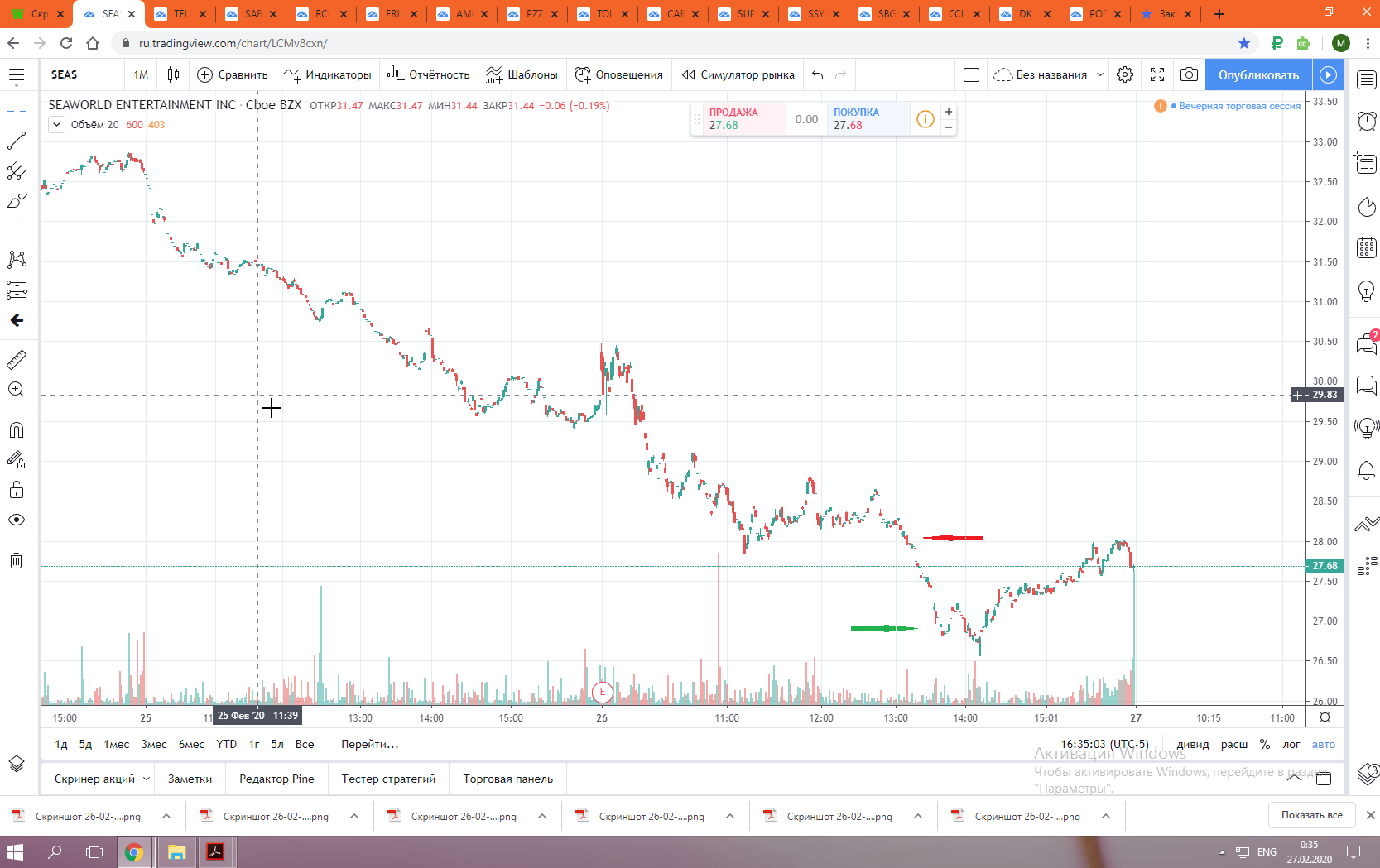This screenshot has height=868, width=1380.
Task: Change the 1M timeframe interval
Action: (x=141, y=74)
